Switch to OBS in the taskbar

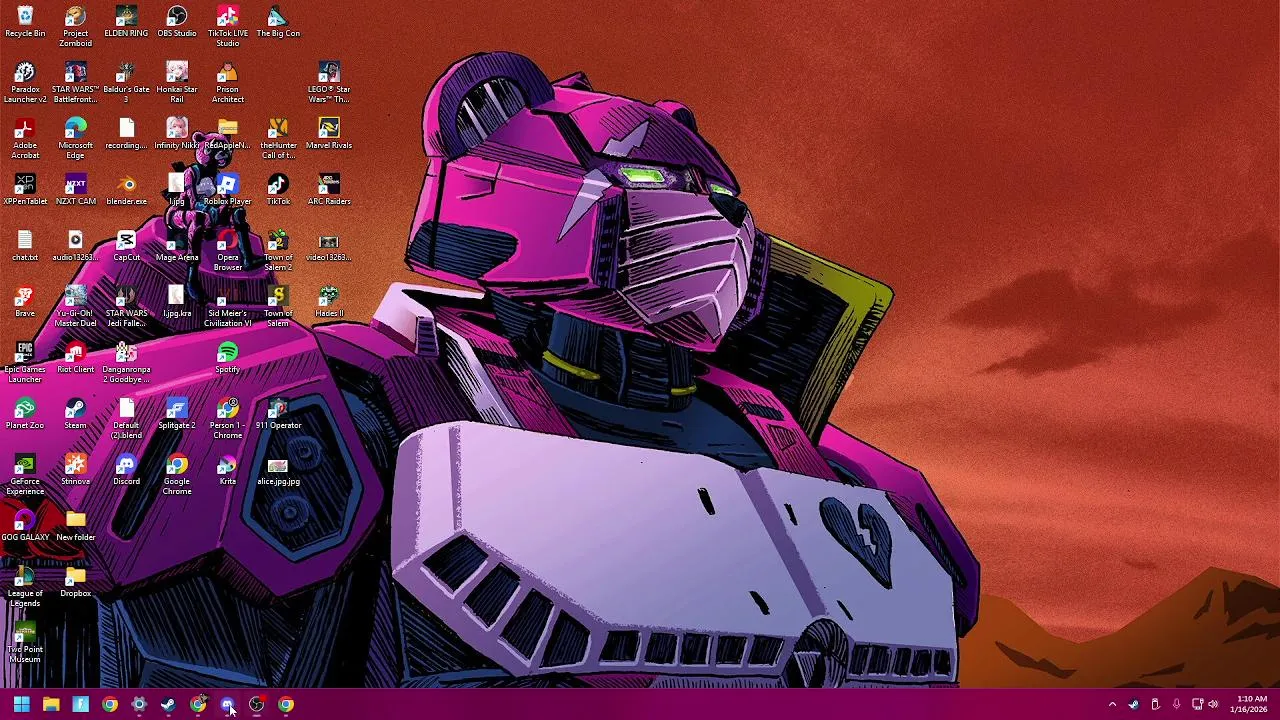(x=257, y=704)
